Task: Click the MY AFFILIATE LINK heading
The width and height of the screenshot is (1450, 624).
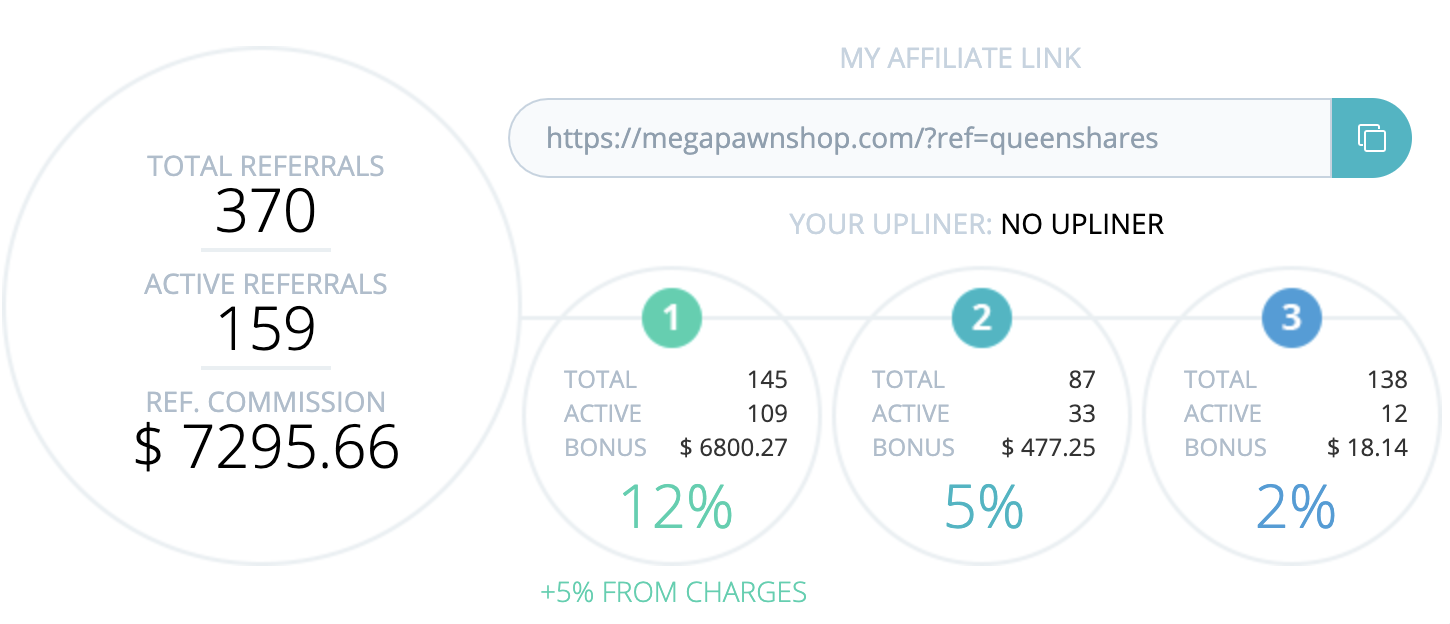Action: point(960,59)
